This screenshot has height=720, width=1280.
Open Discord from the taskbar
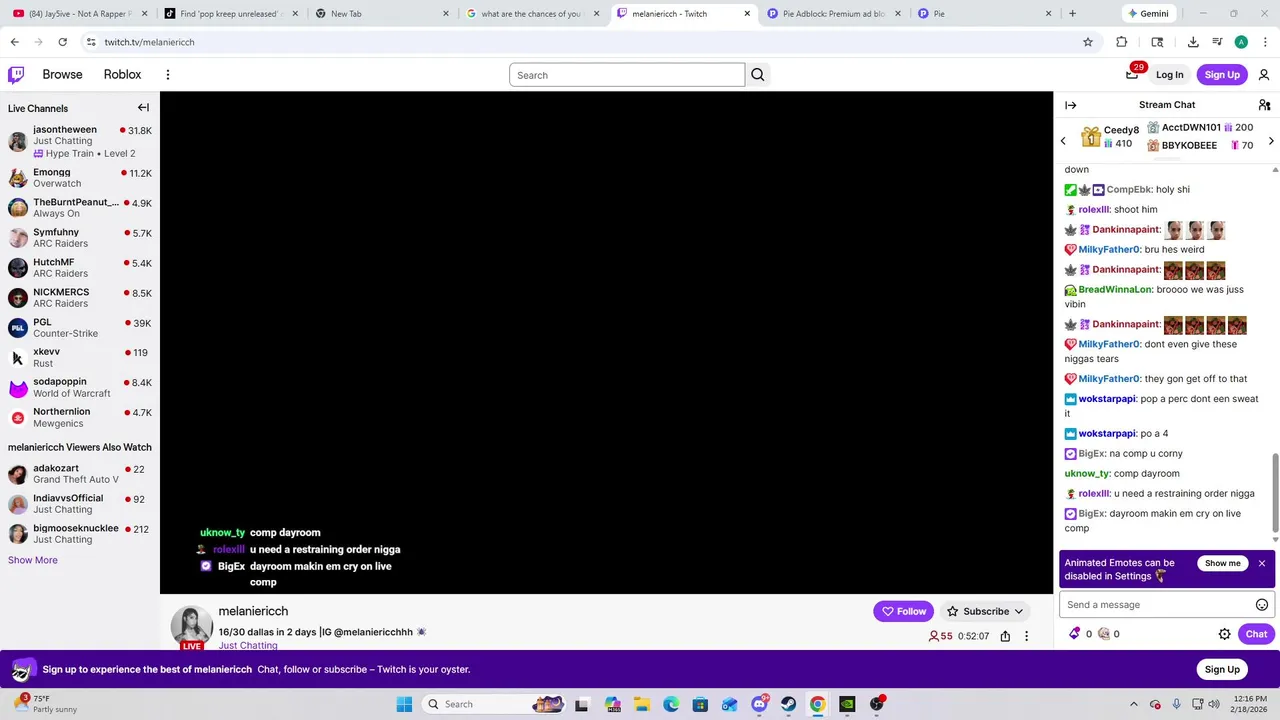[x=759, y=704]
